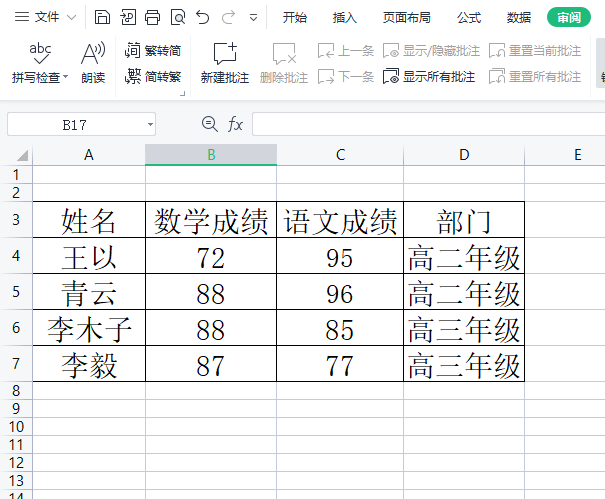
Task: Switch to the 开始 tab
Action: 294,17
